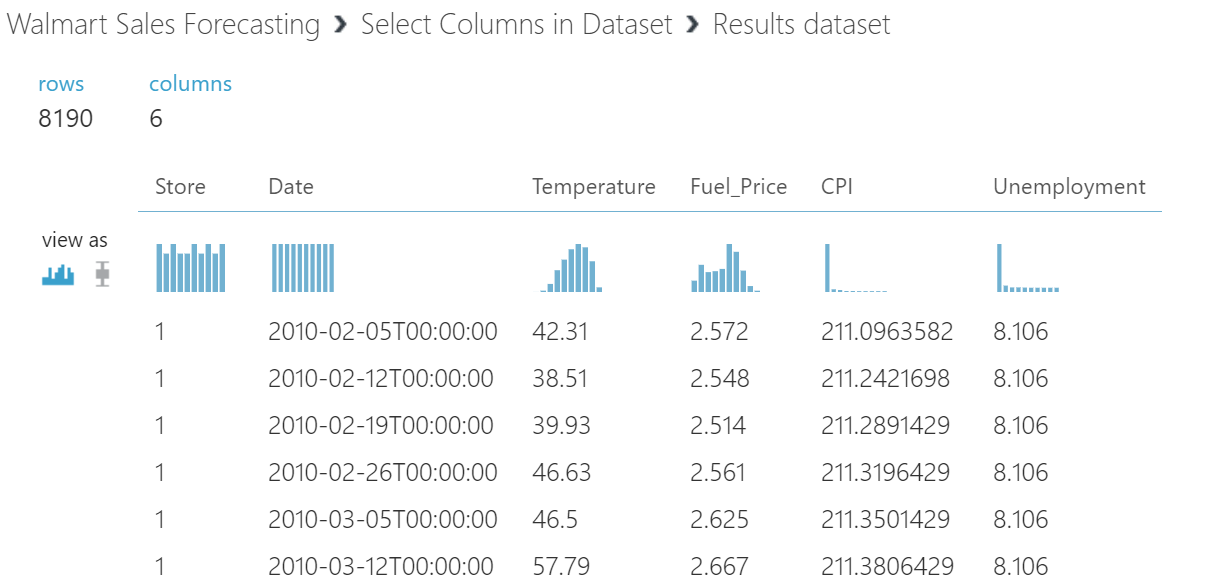This screenshot has height=584, width=1232.
Task: Click Store value in 2010-02-12 row
Action: click(x=160, y=378)
